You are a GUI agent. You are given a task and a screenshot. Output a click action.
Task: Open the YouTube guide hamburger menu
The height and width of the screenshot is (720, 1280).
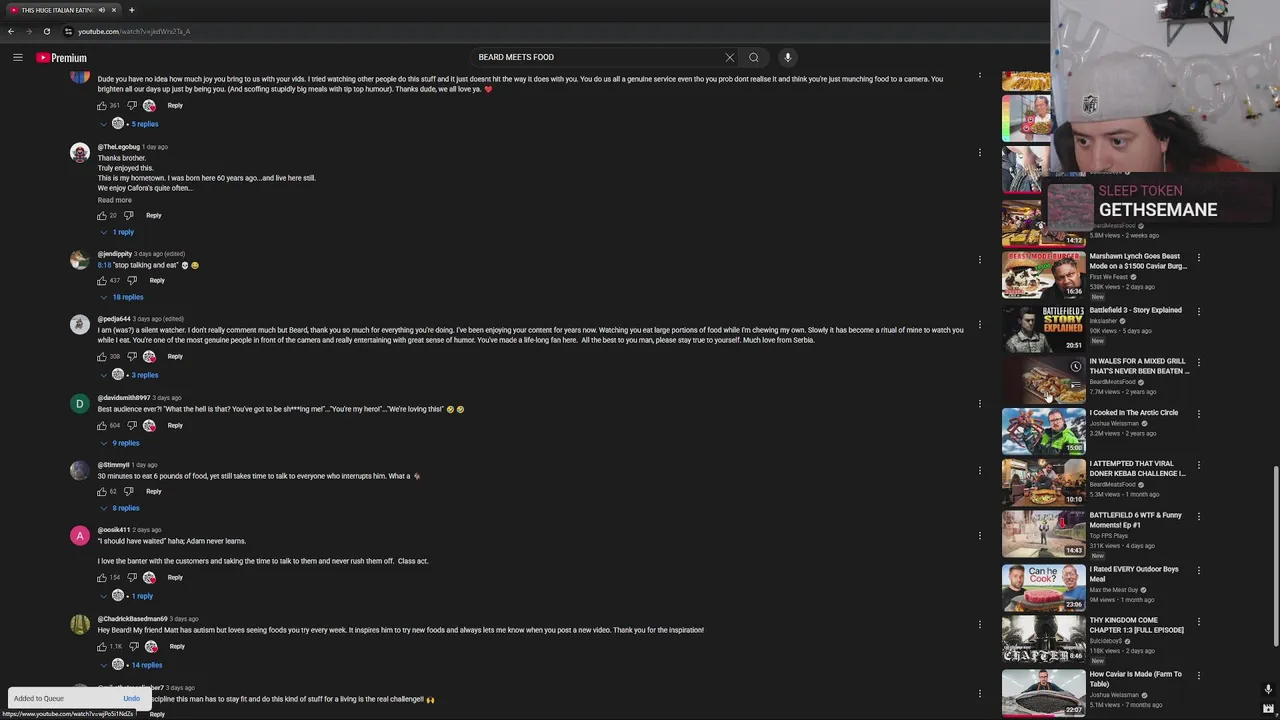tap(17, 58)
